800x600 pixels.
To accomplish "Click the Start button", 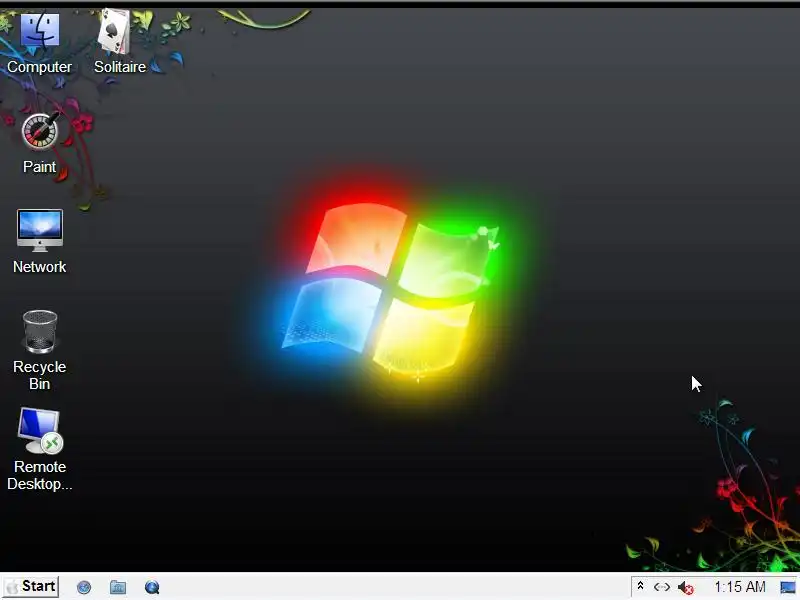I will click(31, 586).
